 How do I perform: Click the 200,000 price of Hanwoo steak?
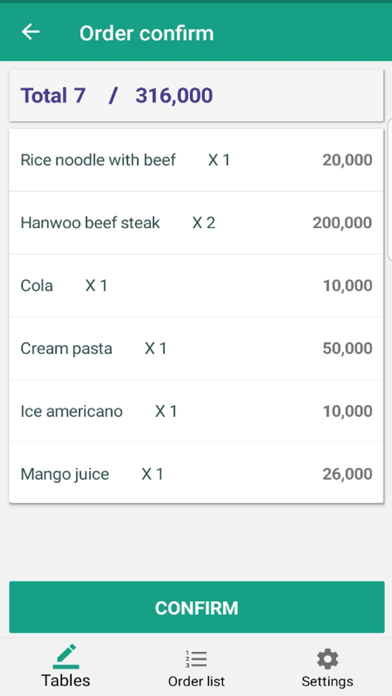342,223
